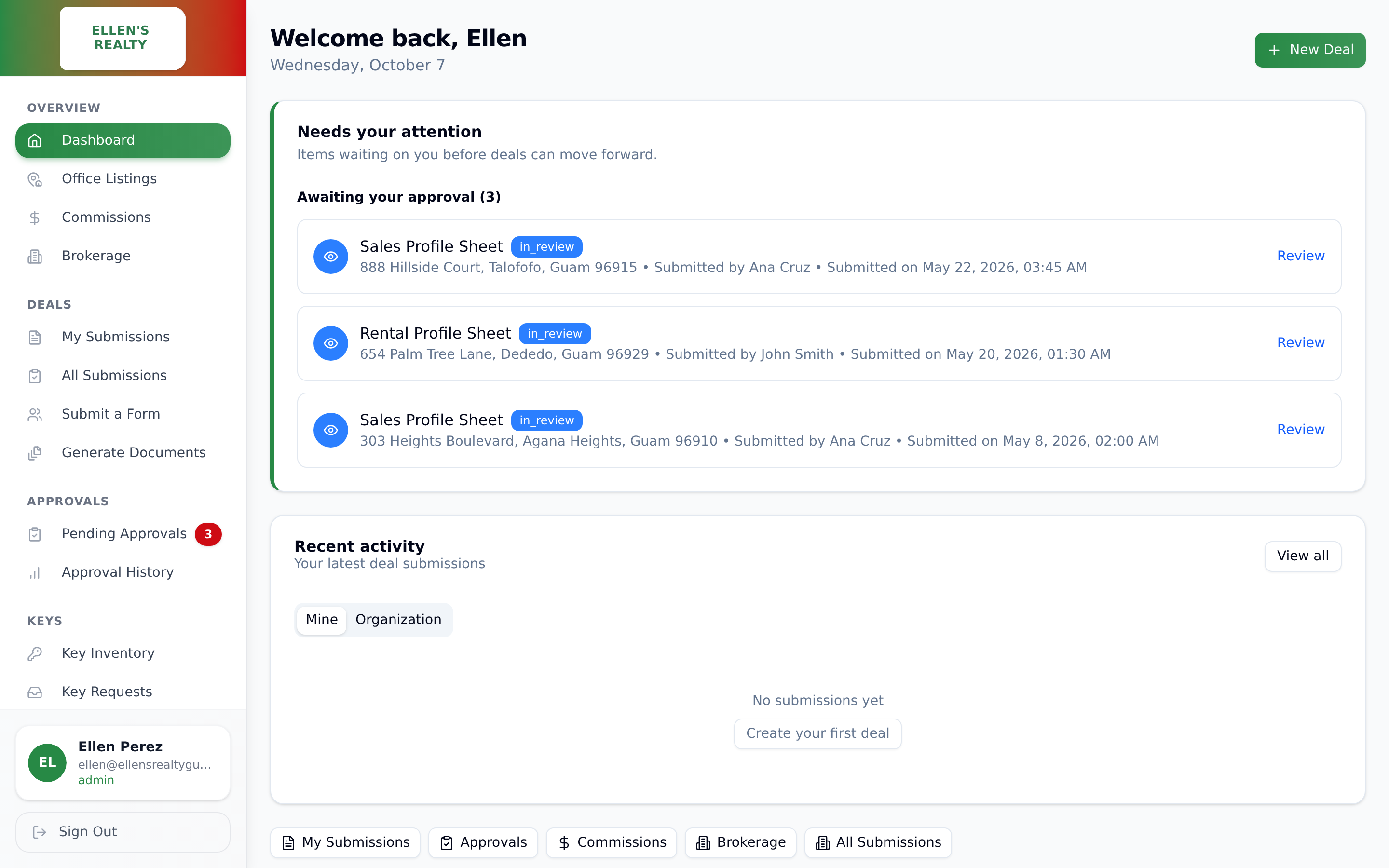Click the Brokerage building icon in sidebar
The height and width of the screenshot is (868, 1389).
[35, 256]
